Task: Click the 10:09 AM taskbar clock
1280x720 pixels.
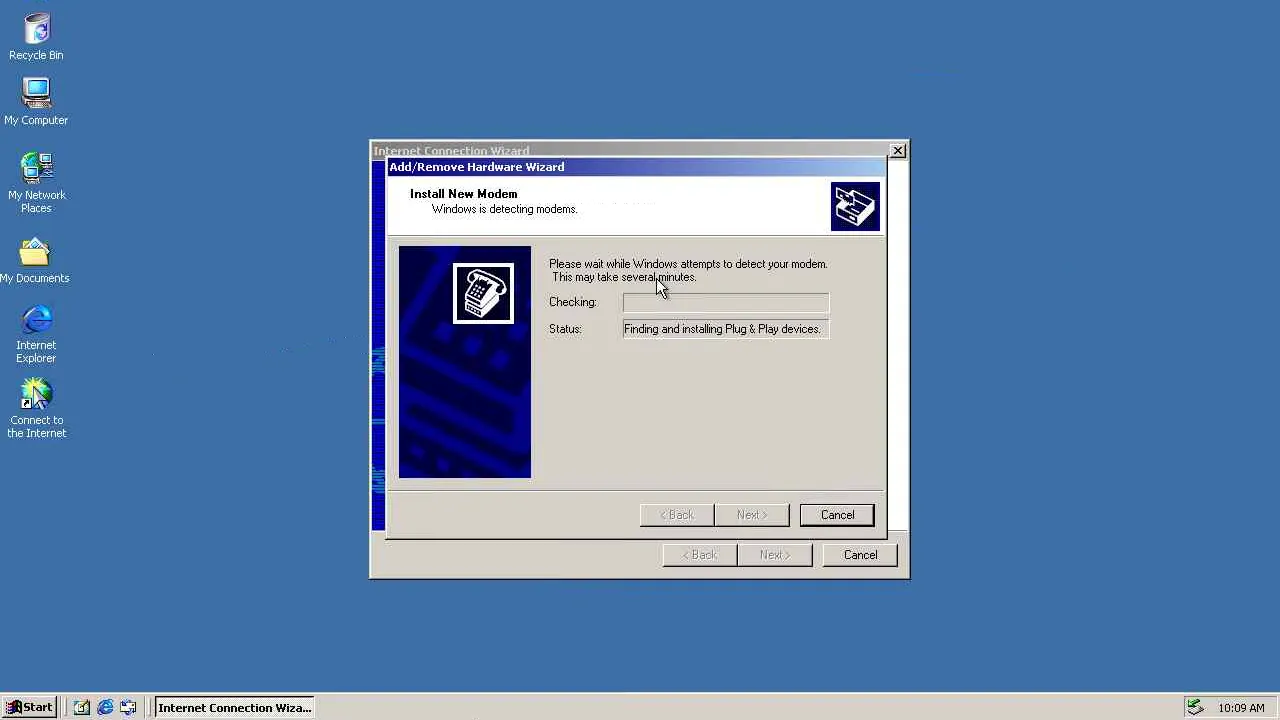Action: 1241,708
